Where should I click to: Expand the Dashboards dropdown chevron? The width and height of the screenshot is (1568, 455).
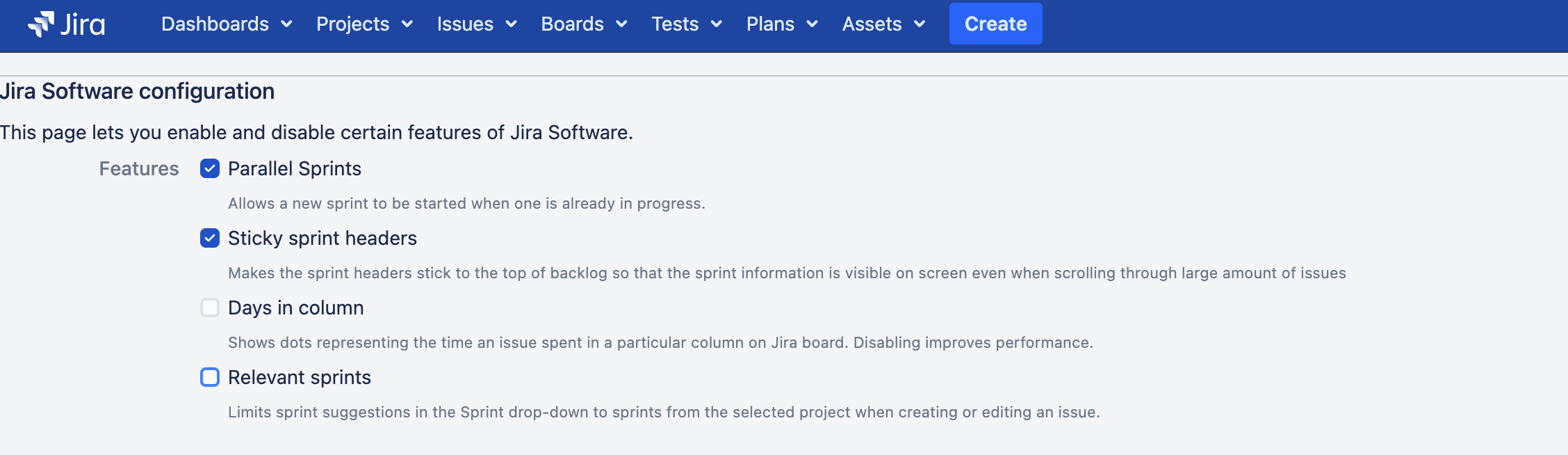[286, 24]
